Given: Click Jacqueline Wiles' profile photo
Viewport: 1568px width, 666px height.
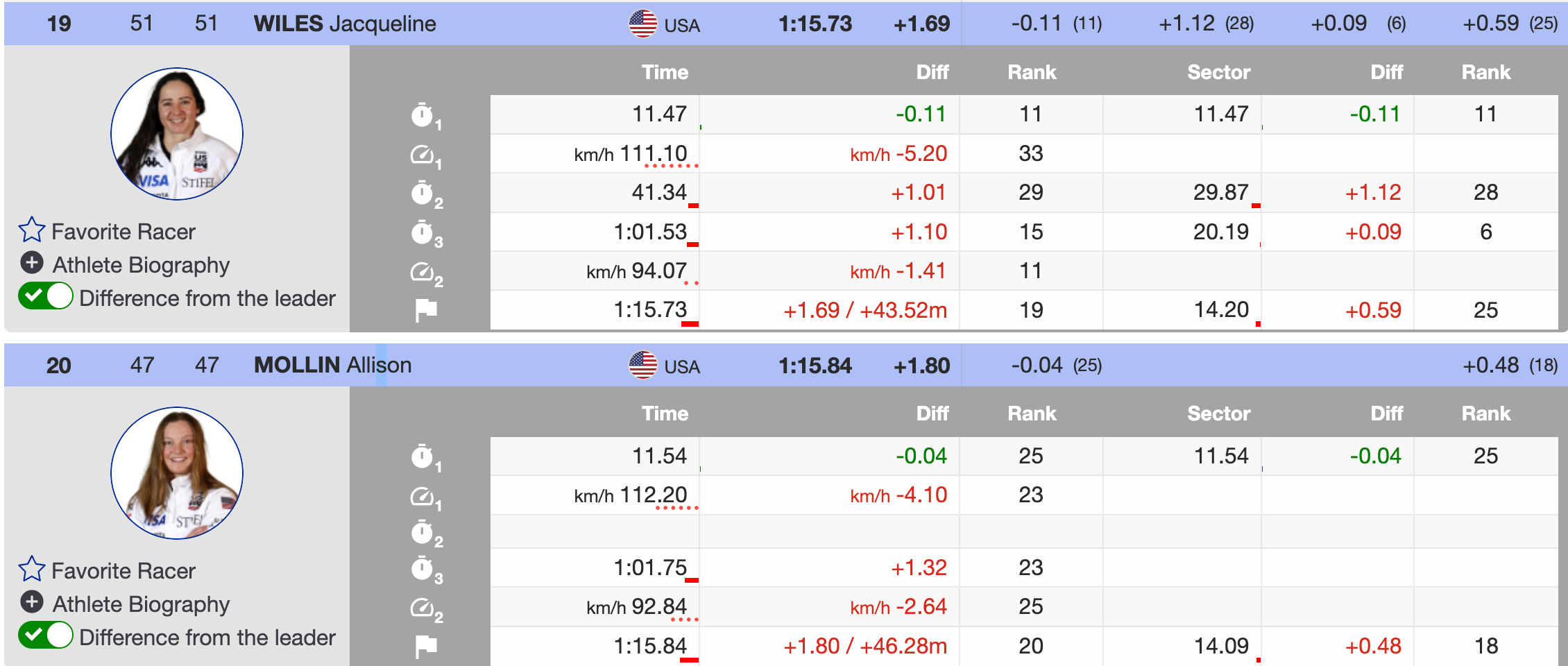Looking at the screenshot, I should coord(177,134).
